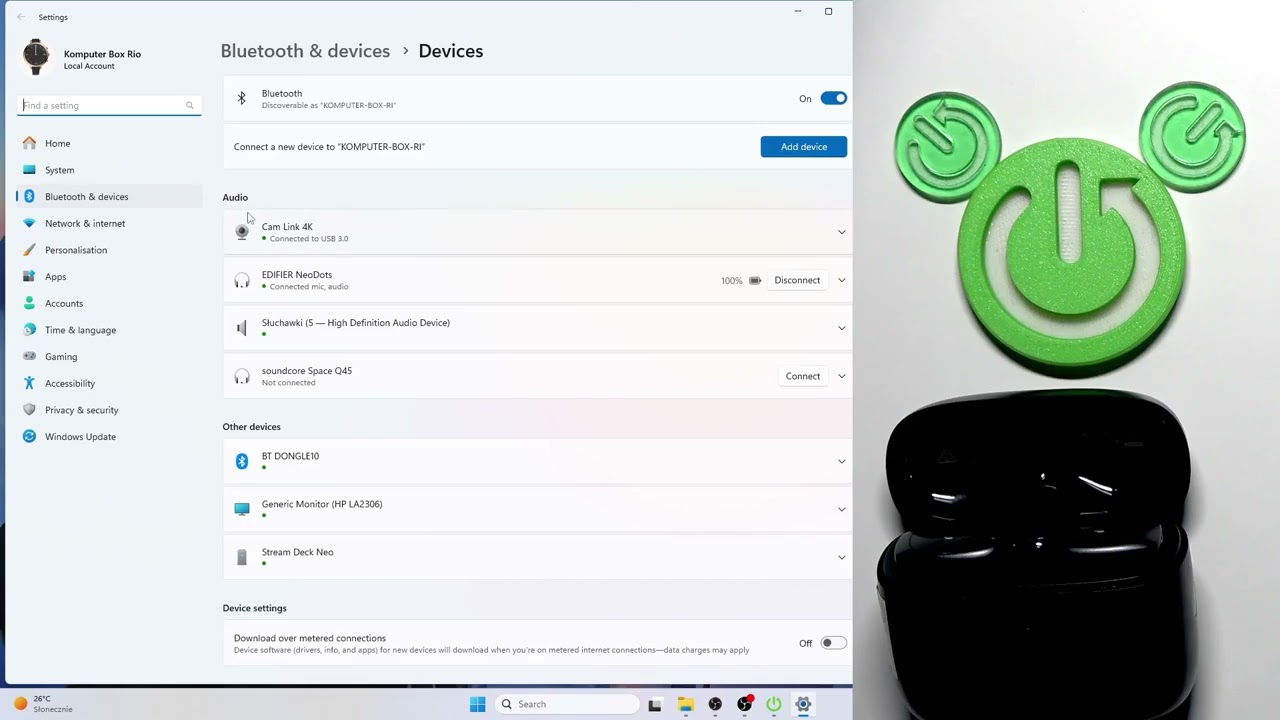Disconnect the EDIFIER NeoDots headphones
The image size is (1280, 720).
(797, 280)
